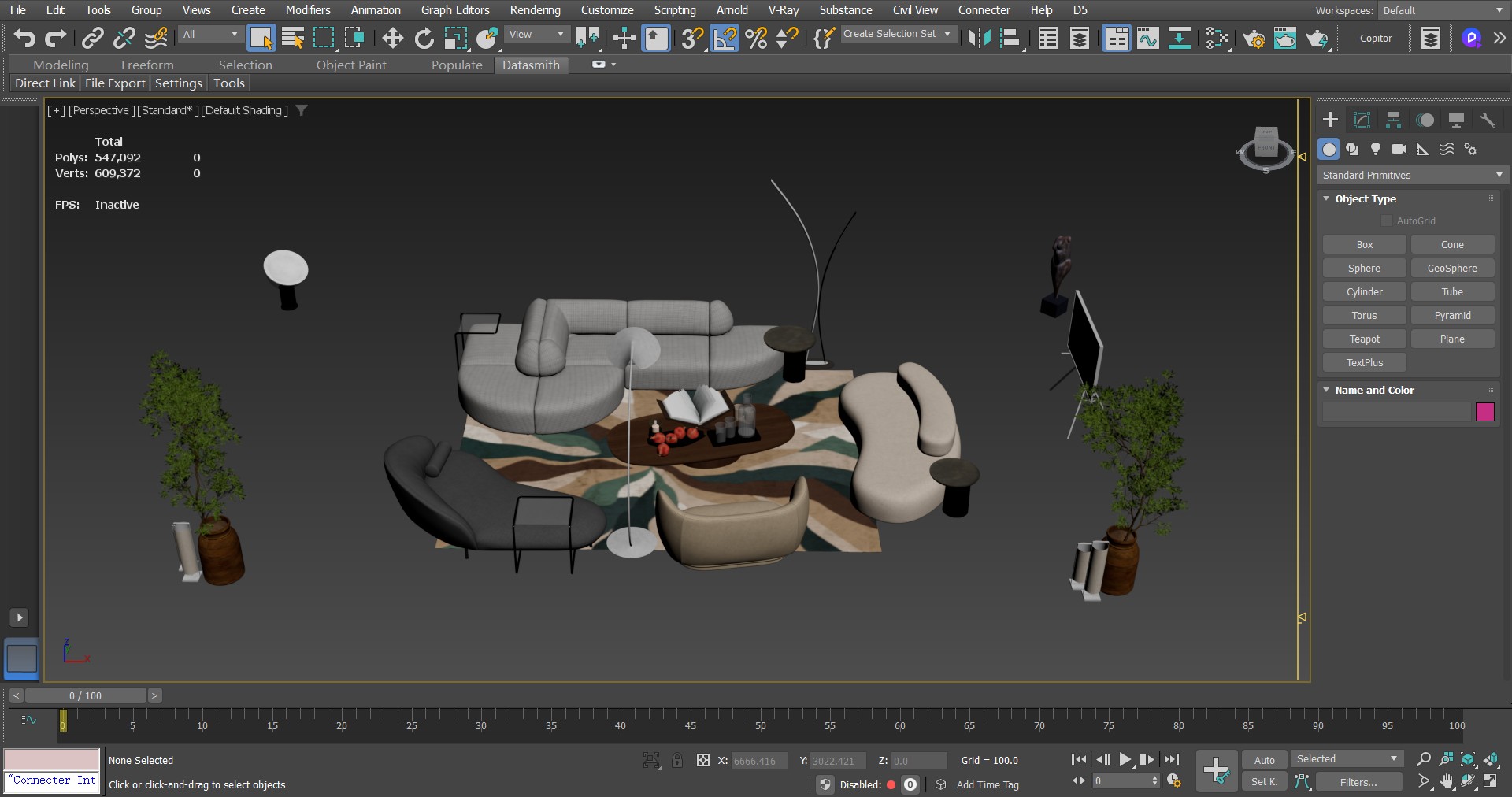The image size is (1512, 797).
Task: Select Helpers category icon
Action: tap(1423, 149)
